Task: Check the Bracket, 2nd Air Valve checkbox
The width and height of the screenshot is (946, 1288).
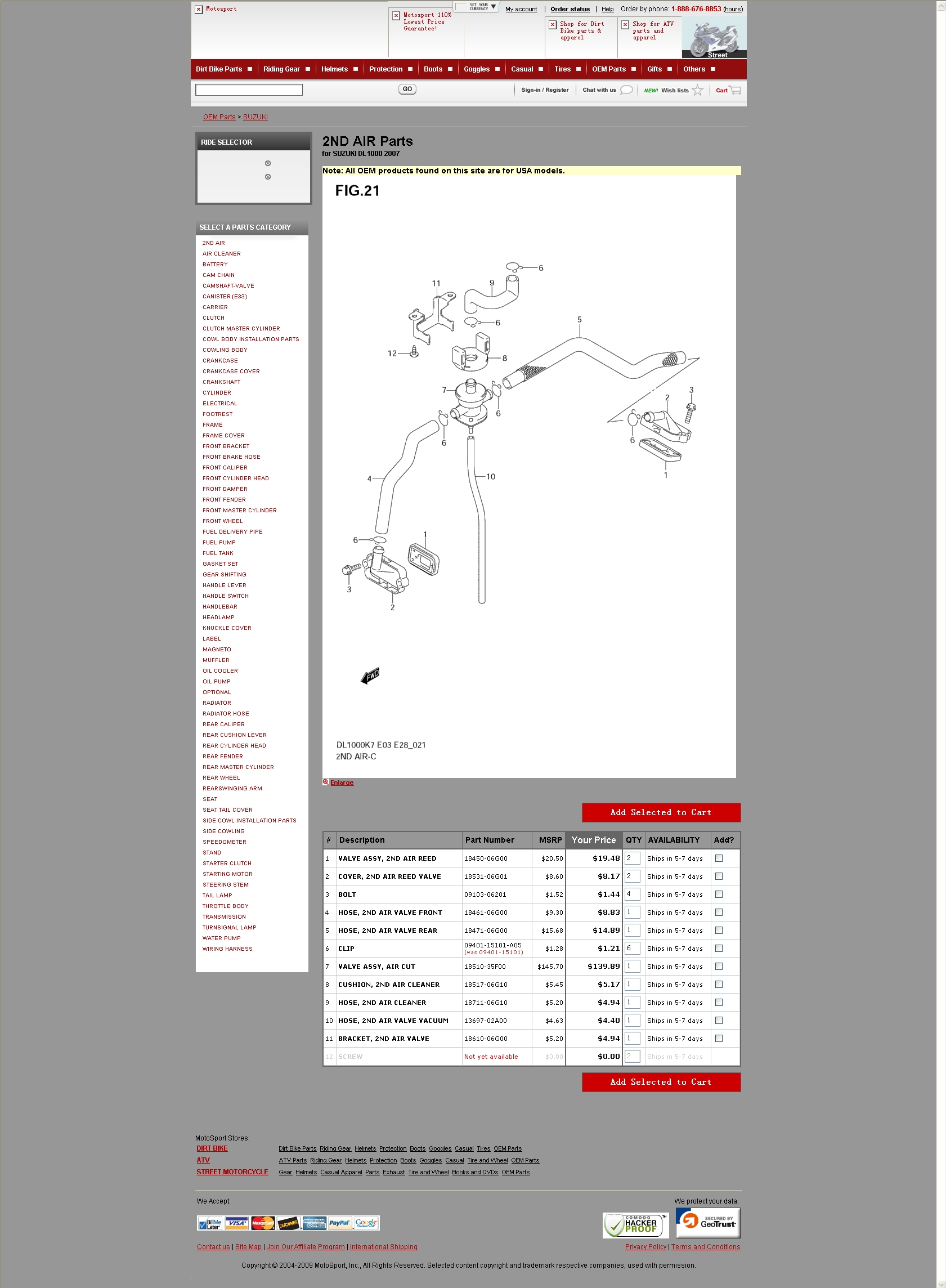Action: pyautogui.click(x=719, y=1038)
